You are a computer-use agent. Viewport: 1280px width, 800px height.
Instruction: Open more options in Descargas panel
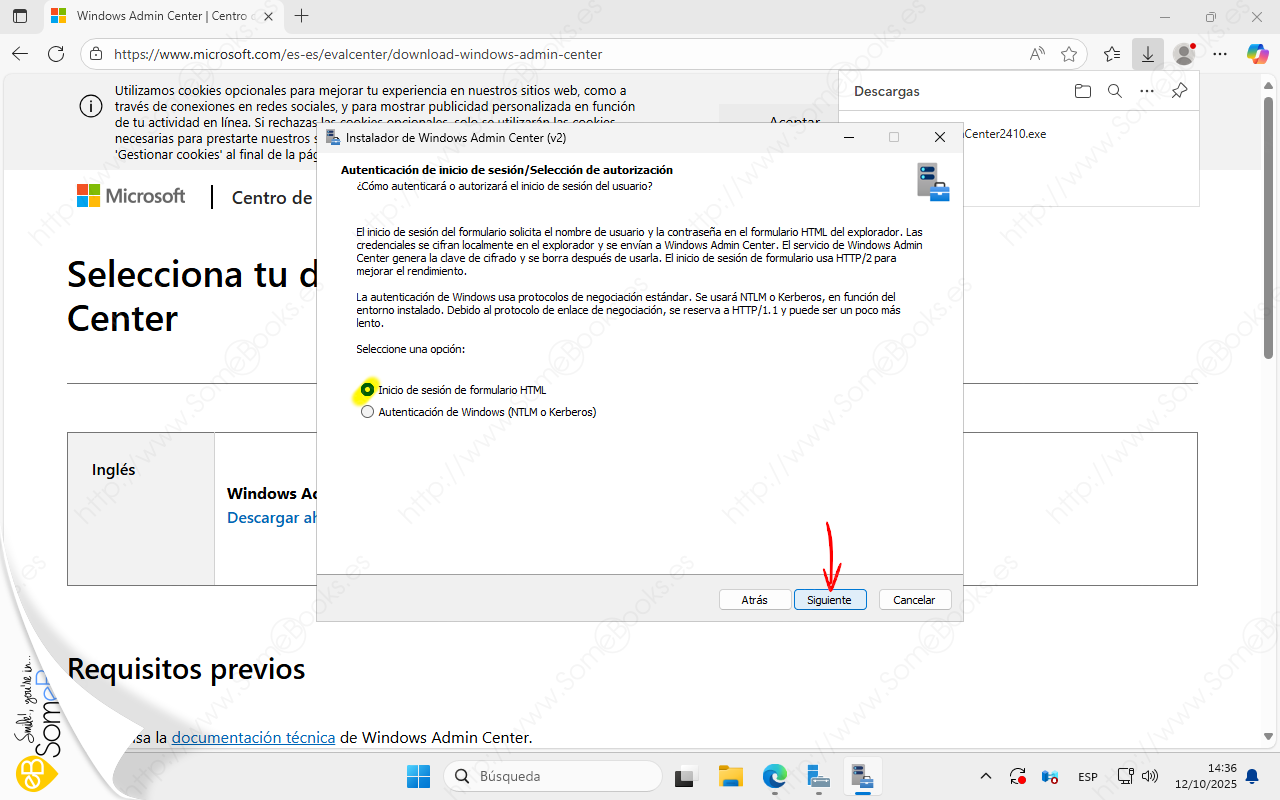[x=1146, y=91]
